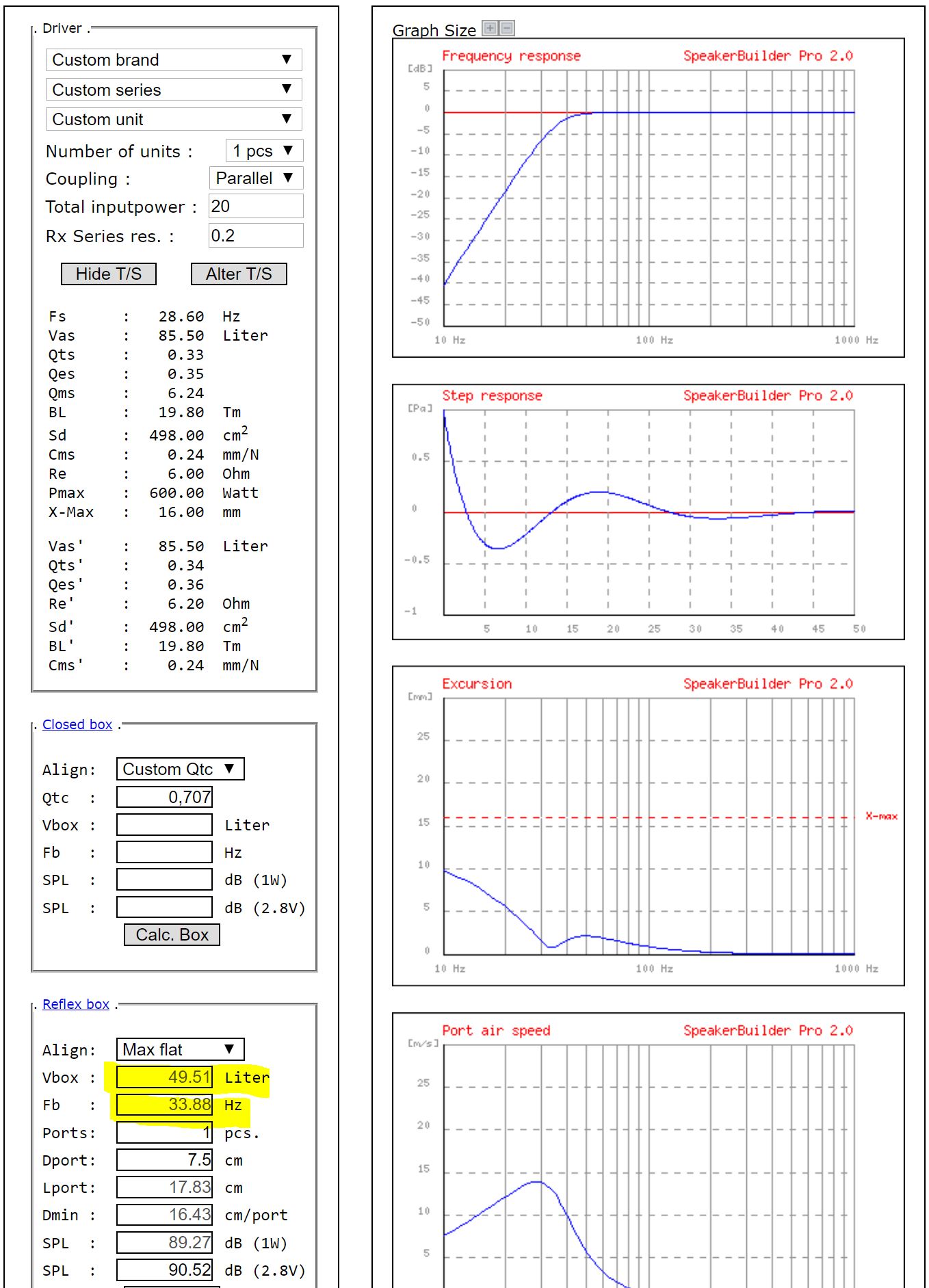Click the Alter T/S button

[239, 274]
